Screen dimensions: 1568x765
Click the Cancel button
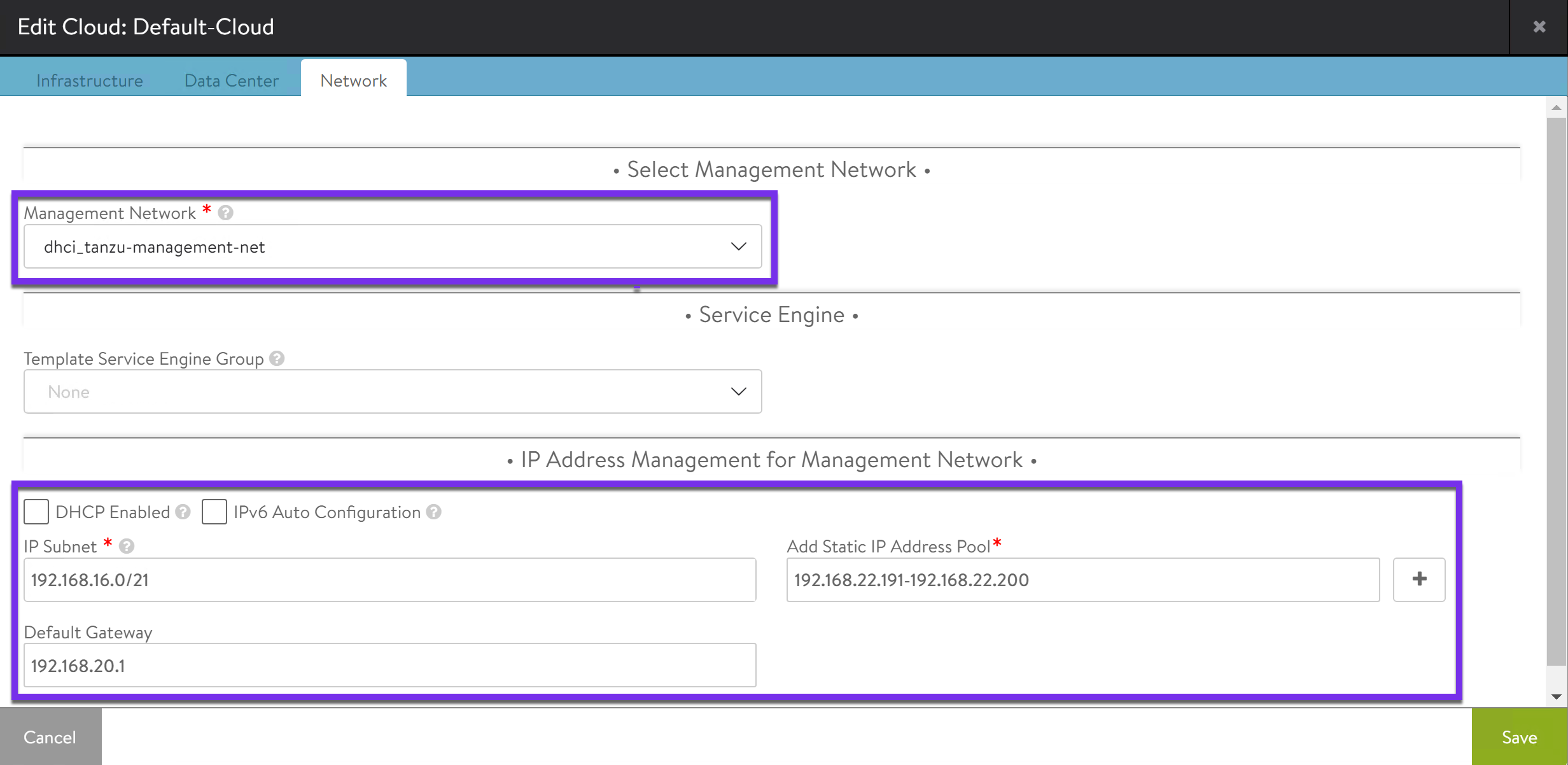50,737
